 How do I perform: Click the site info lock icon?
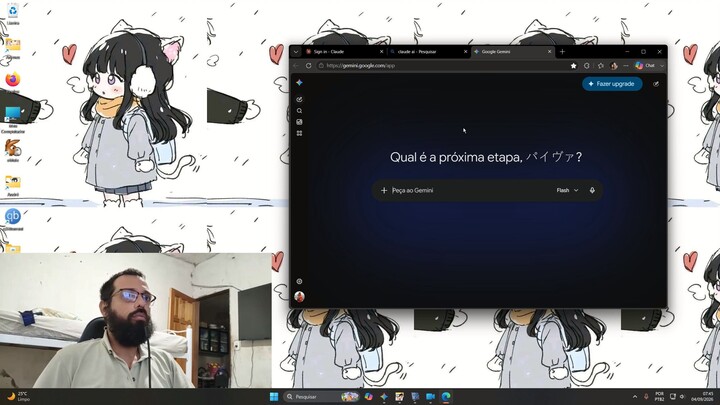point(321,66)
